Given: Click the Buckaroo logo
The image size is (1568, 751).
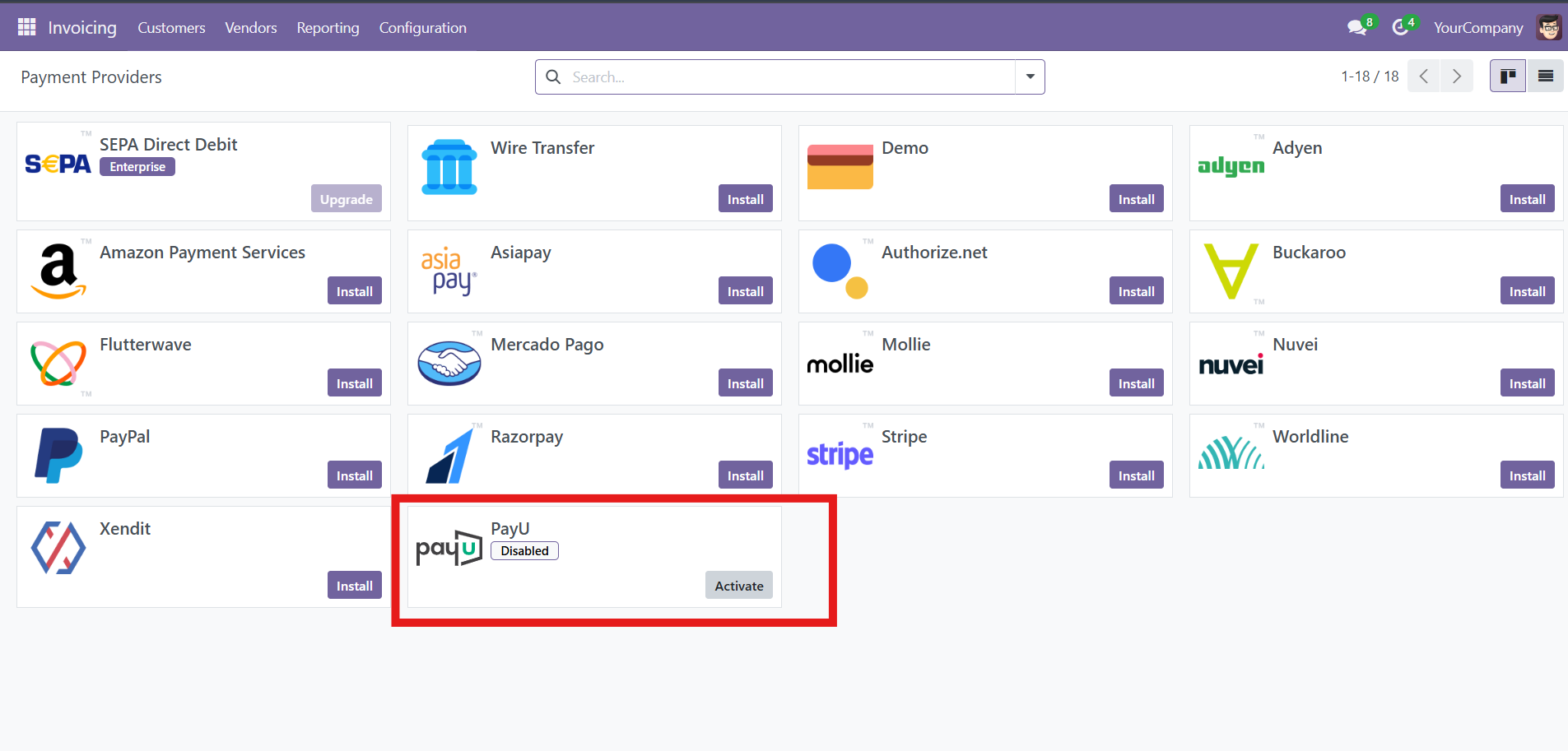Looking at the screenshot, I should click(x=1231, y=271).
